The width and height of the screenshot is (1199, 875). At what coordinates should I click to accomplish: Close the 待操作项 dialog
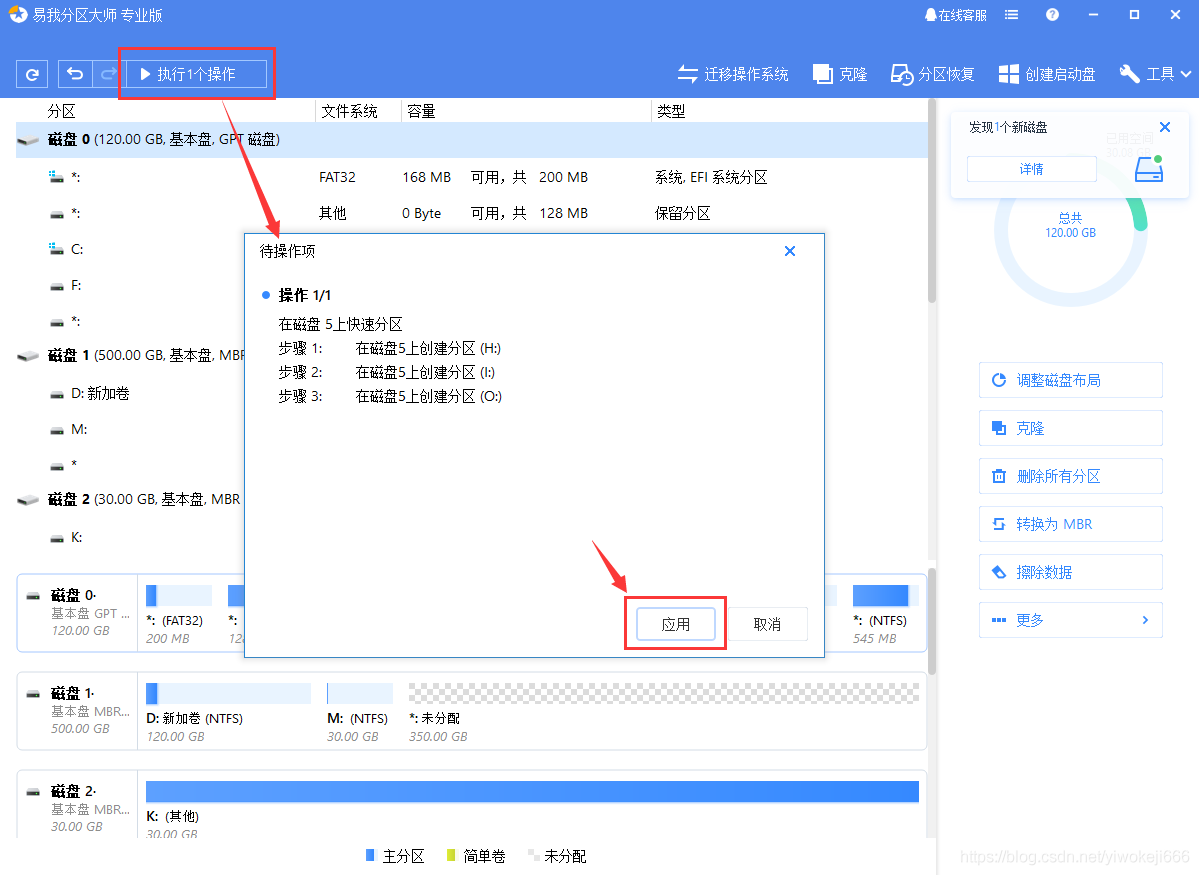[x=789, y=251]
